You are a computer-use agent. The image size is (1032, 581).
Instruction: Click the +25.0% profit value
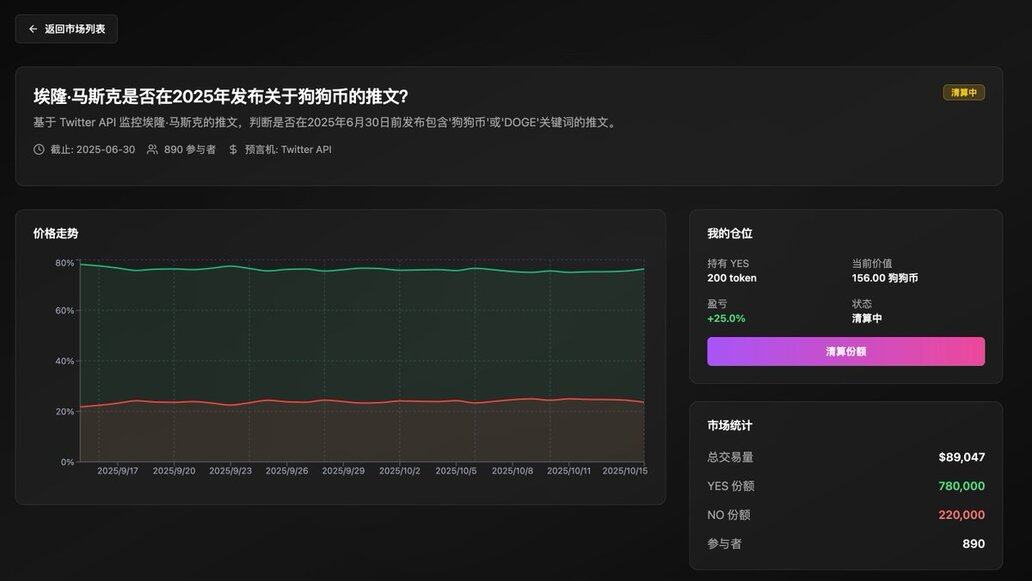point(726,319)
